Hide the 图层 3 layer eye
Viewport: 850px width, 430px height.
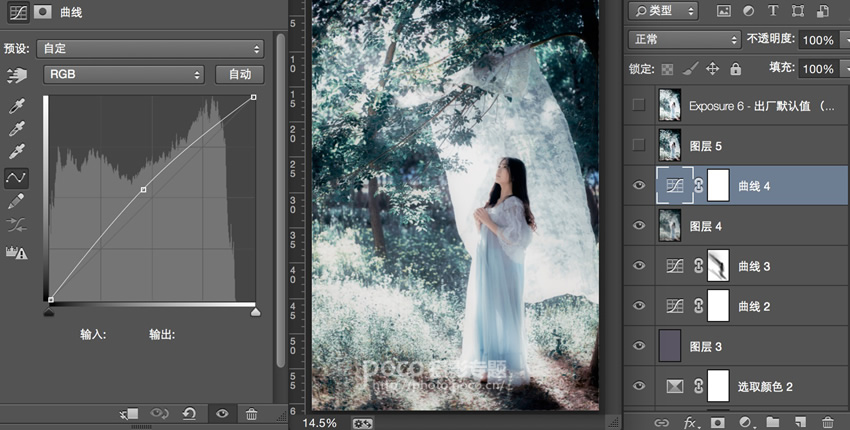(639, 345)
